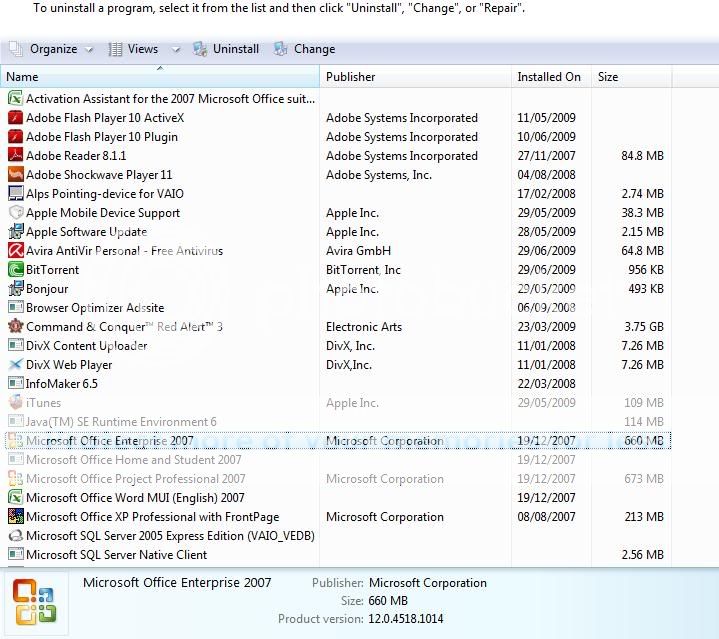Click the Adobe Shockwave Player 11 icon
This screenshot has height=639, width=719.
[16, 175]
